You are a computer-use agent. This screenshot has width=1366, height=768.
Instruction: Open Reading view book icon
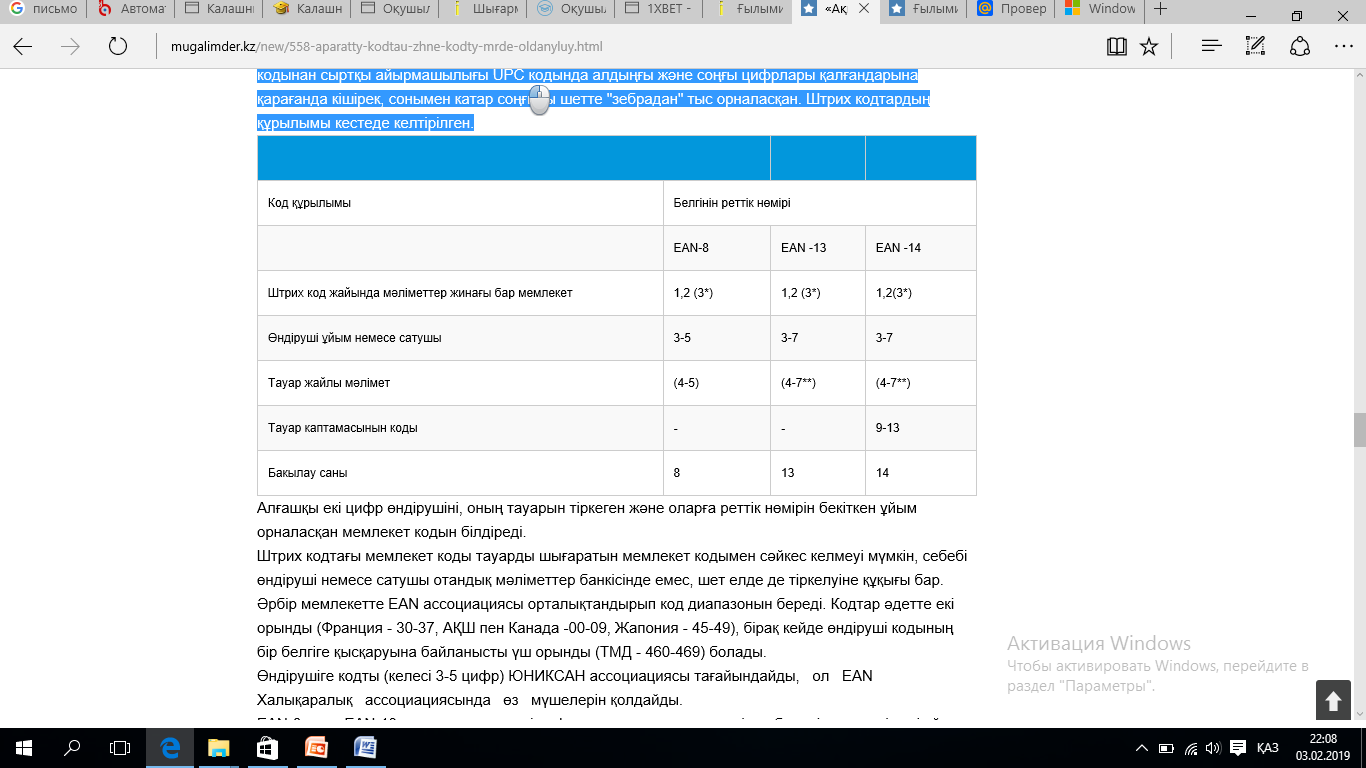1117,46
